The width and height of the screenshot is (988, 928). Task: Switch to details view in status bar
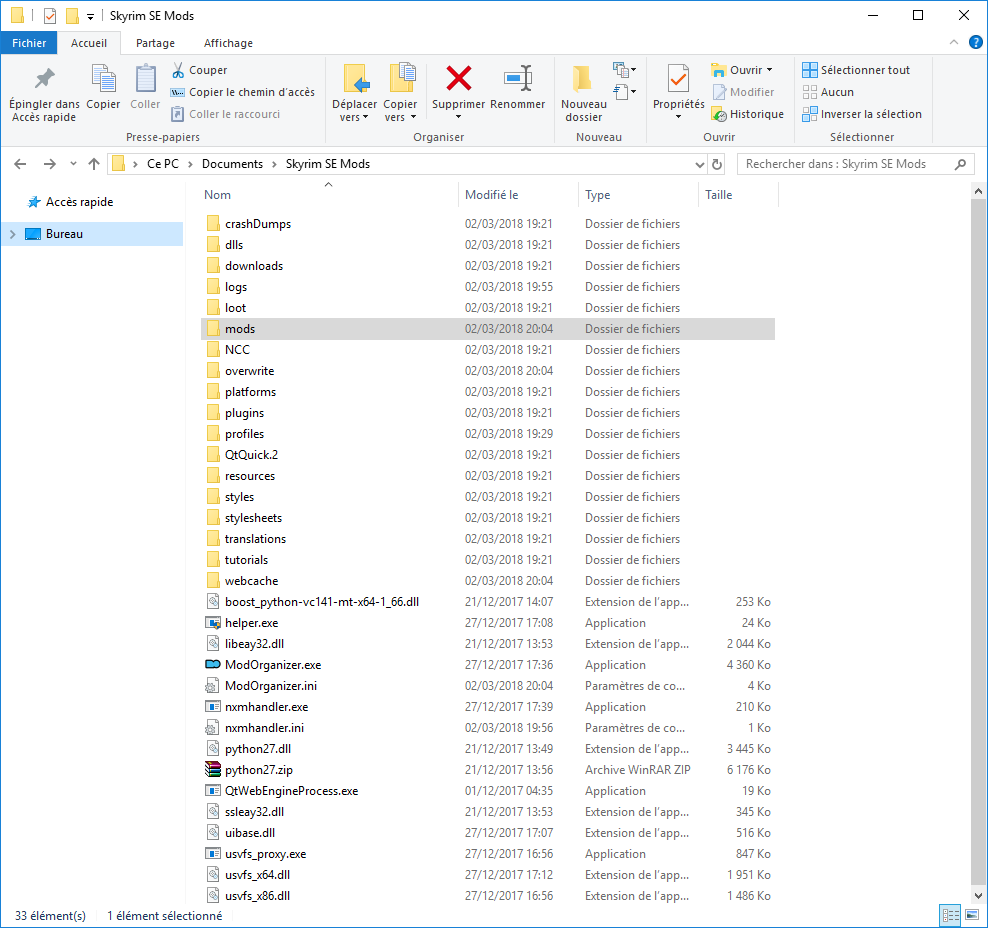coord(950,915)
